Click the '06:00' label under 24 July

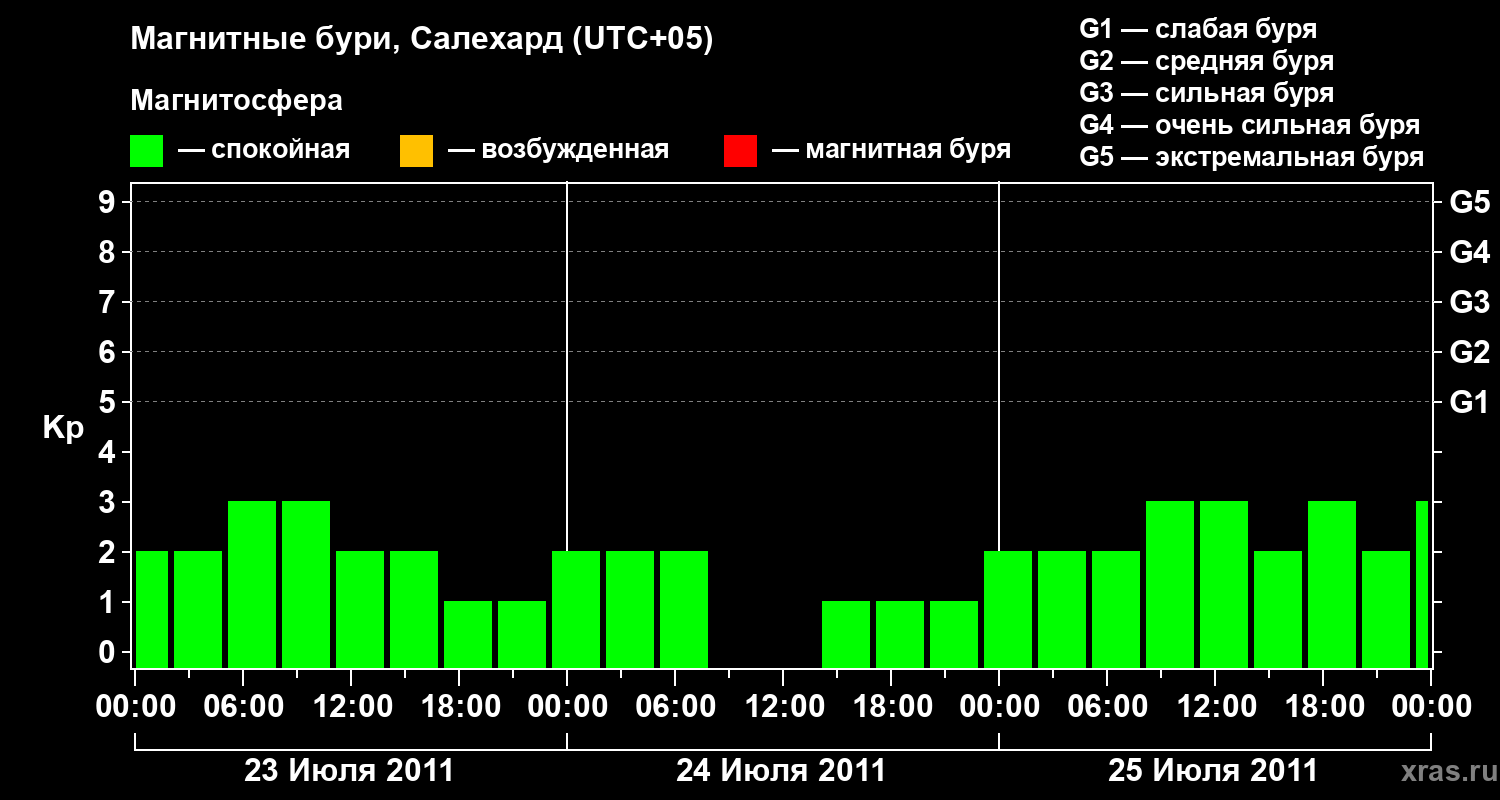(674, 706)
